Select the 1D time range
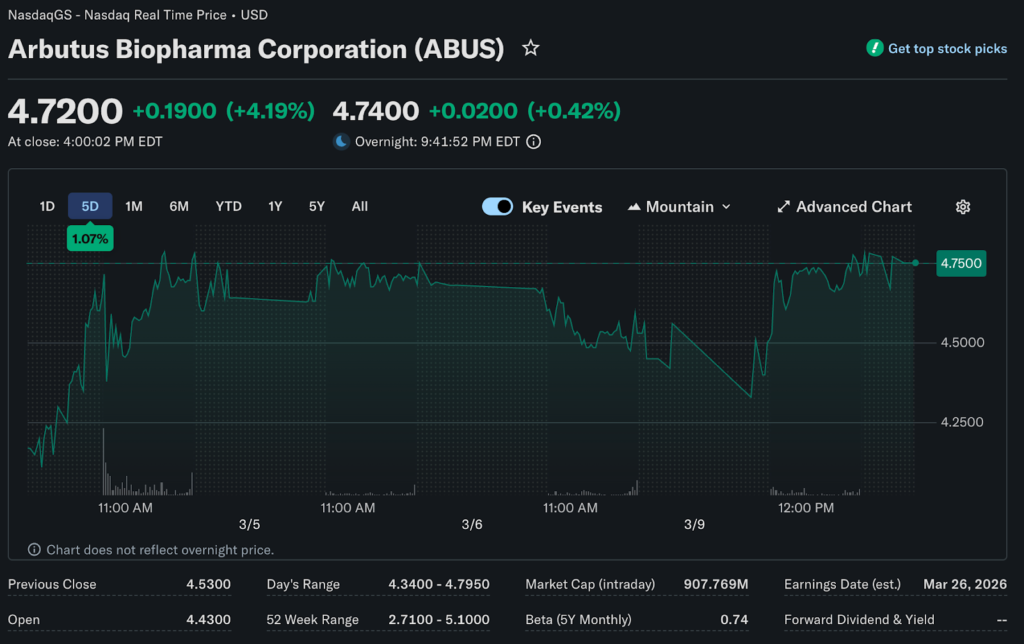 [x=47, y=206]
